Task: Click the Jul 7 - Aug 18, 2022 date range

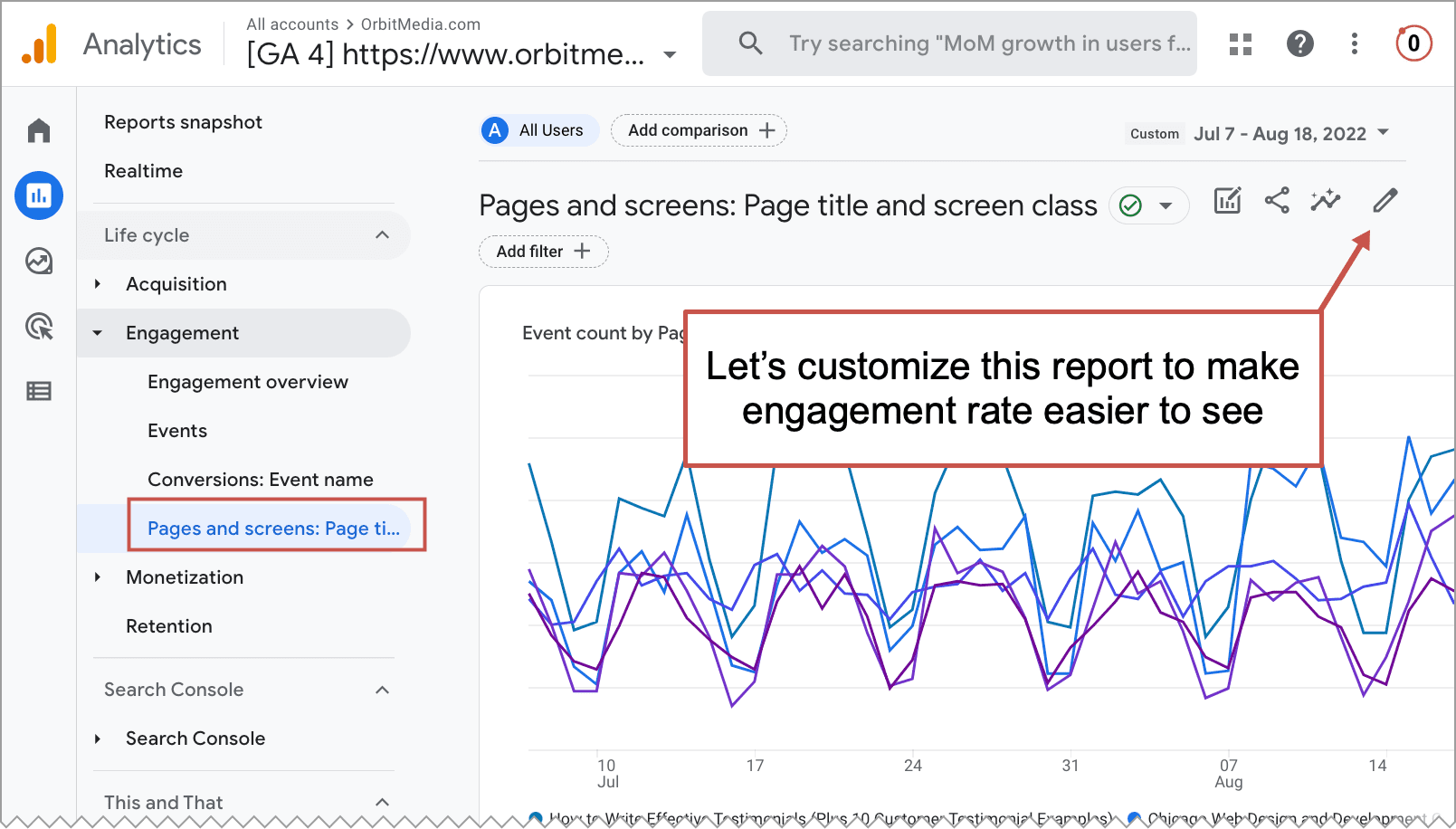Action: [1280, 134]
